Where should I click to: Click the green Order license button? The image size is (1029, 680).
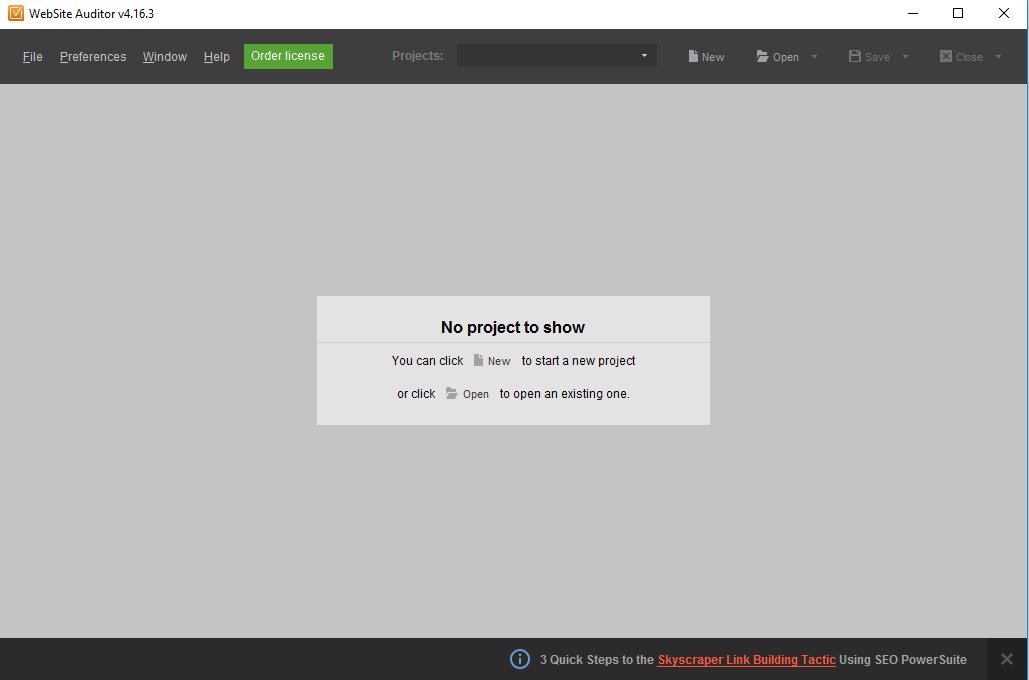(288, 56)
